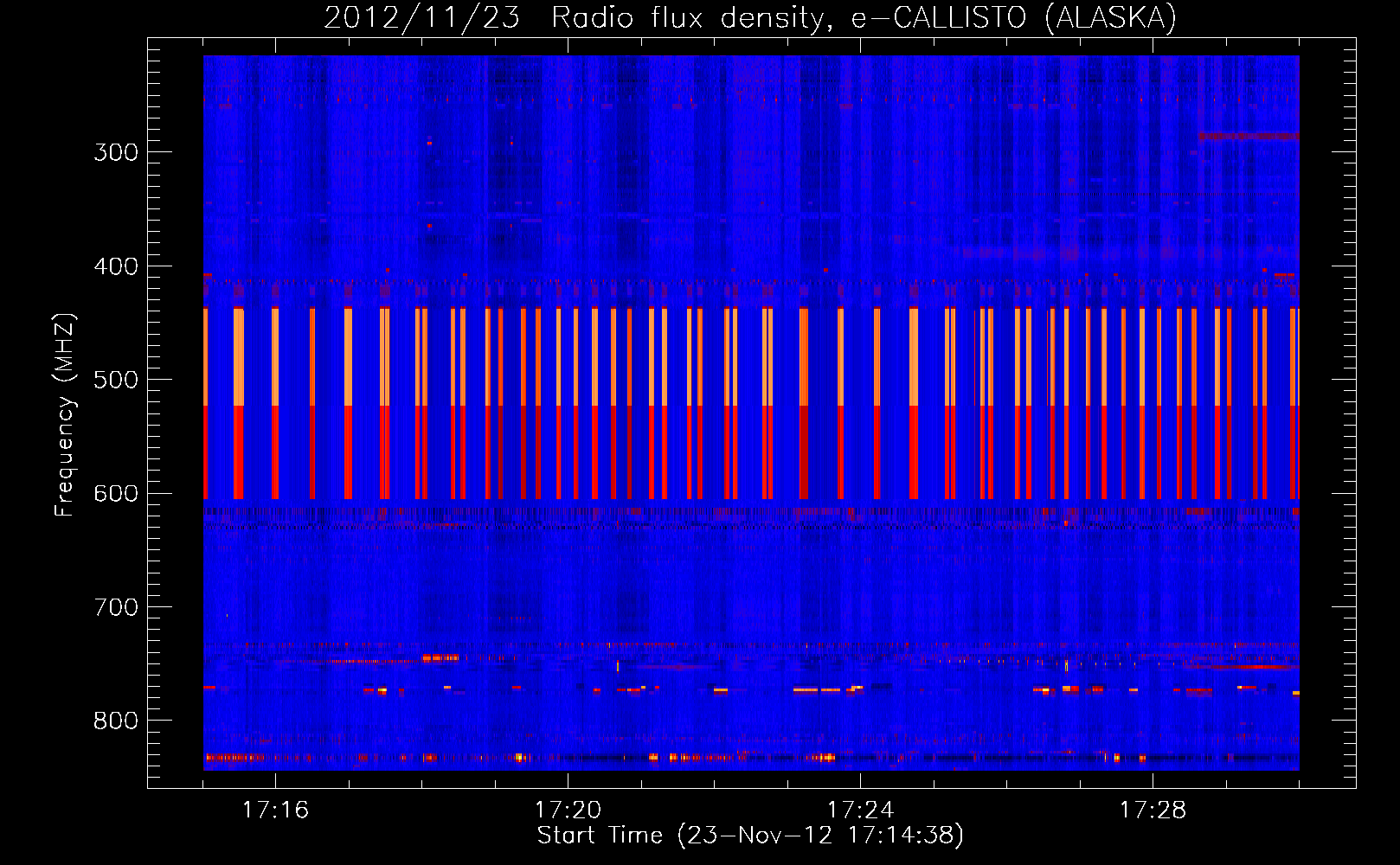
Task: Click the 300 frequency tick label
Action: coord(116,152)
